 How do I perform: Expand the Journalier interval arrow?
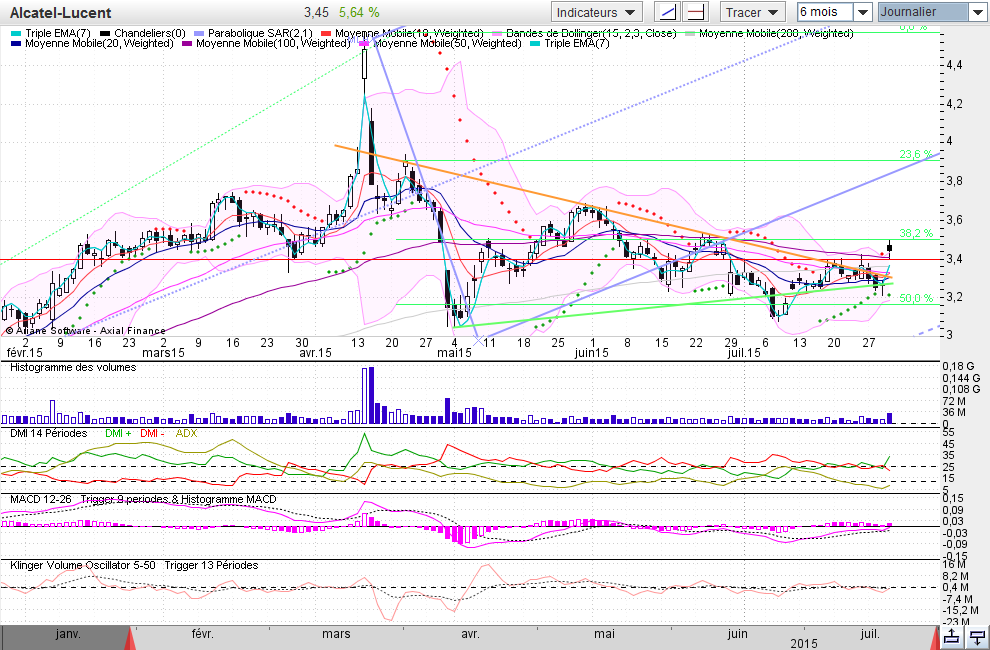977,12
